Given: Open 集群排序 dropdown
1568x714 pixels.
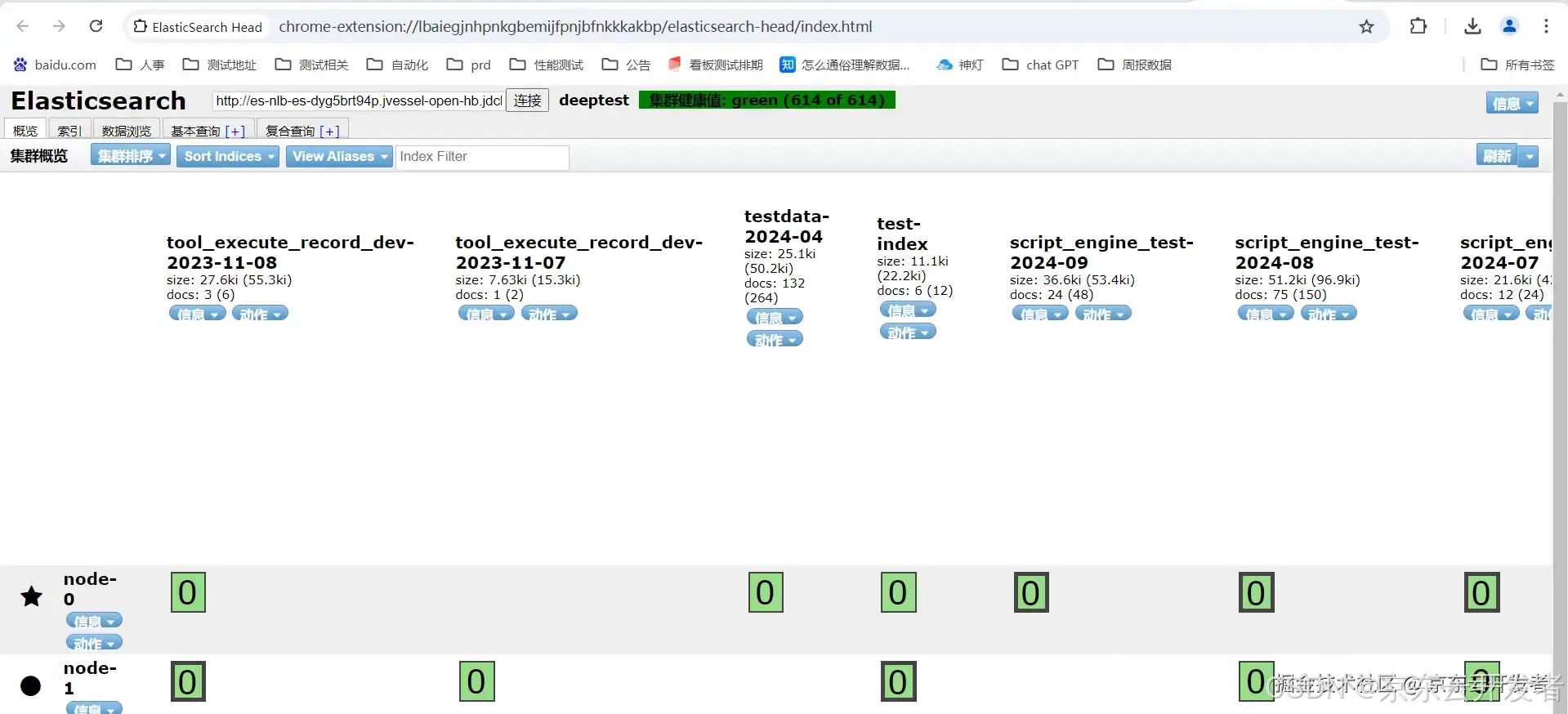Looking at the screenshot, I should click(131, 156).
